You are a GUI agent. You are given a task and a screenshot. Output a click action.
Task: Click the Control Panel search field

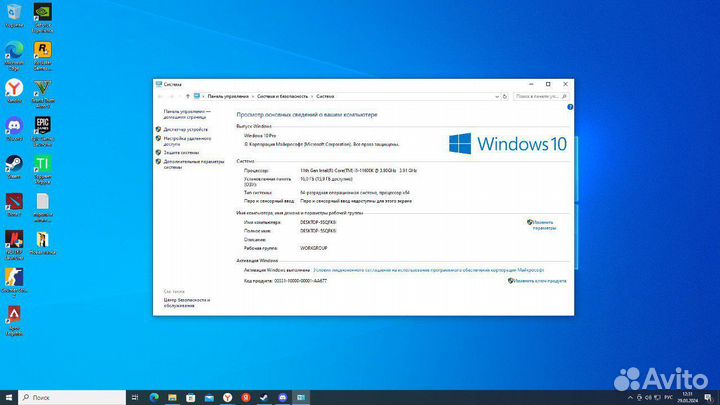point(540,96)
